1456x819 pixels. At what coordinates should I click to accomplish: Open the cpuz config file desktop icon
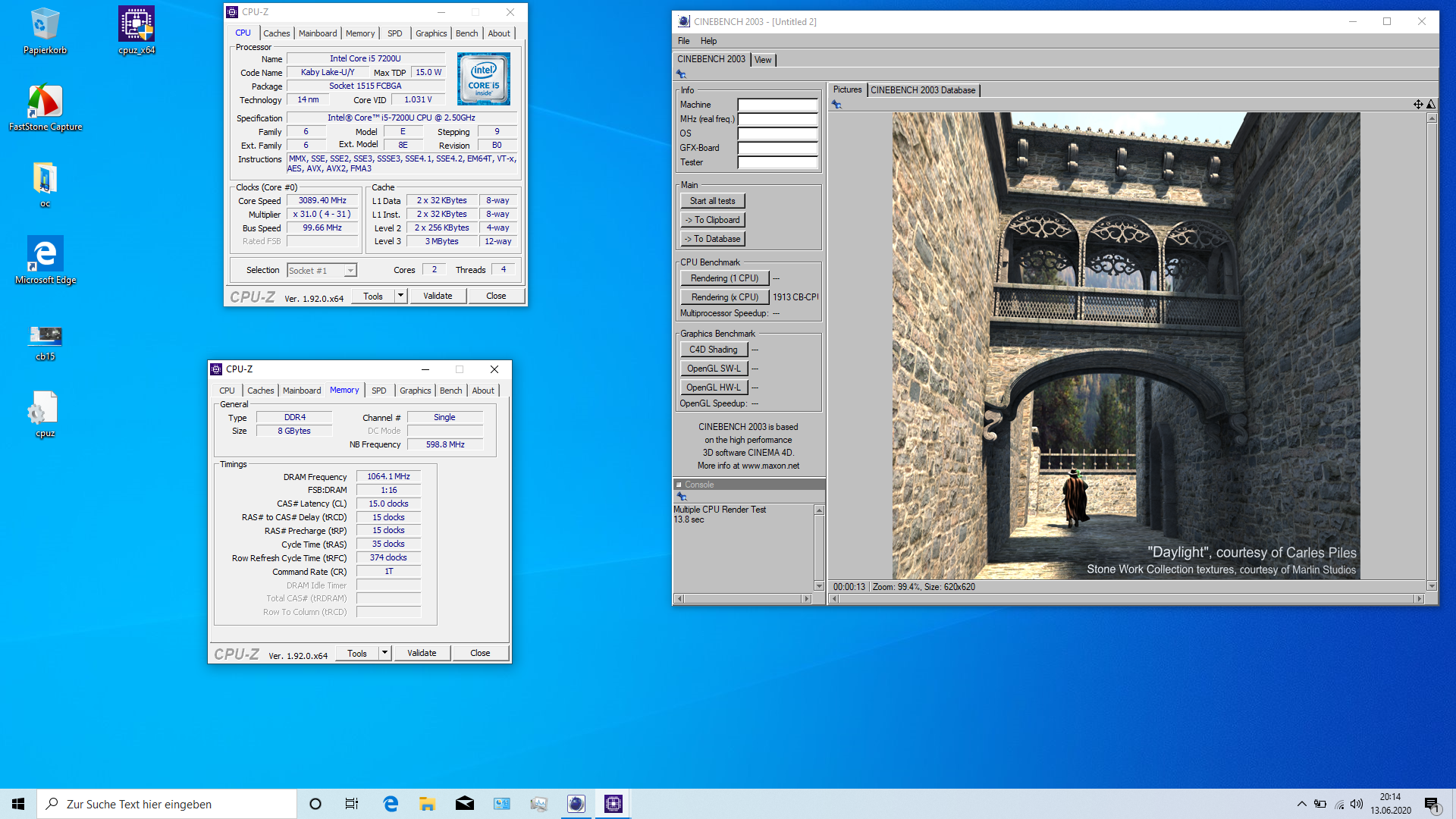click(x=45, y=414)
